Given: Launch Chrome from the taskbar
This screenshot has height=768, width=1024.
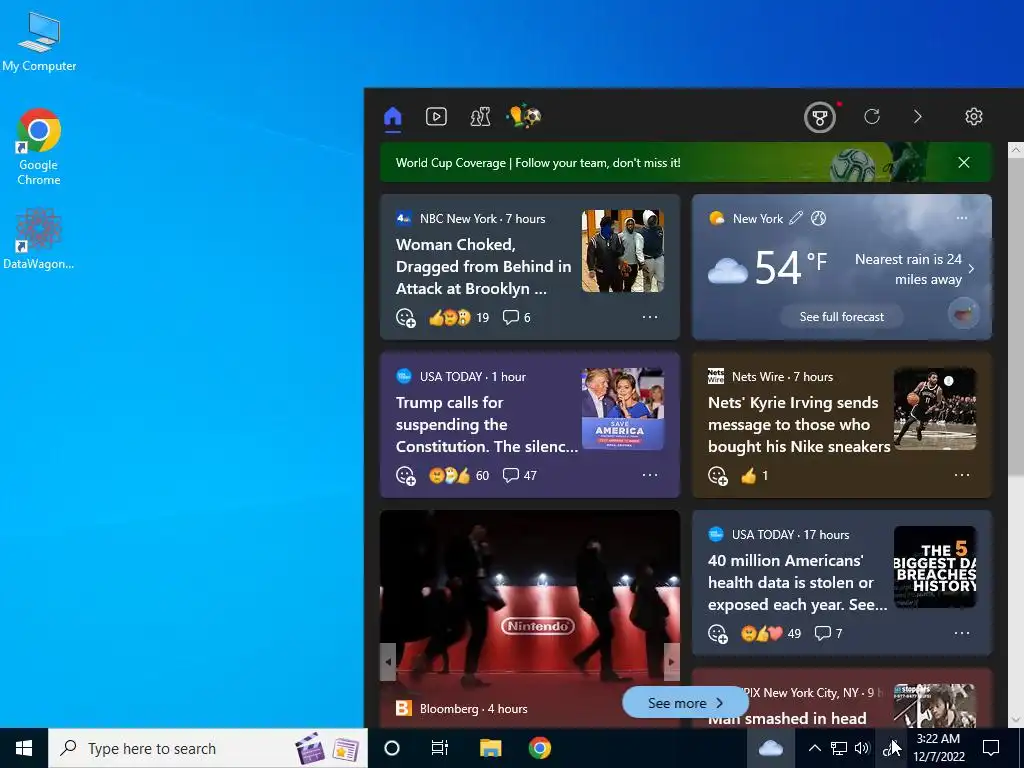Looking at the screenshot, I should click(x=539, y=748).
